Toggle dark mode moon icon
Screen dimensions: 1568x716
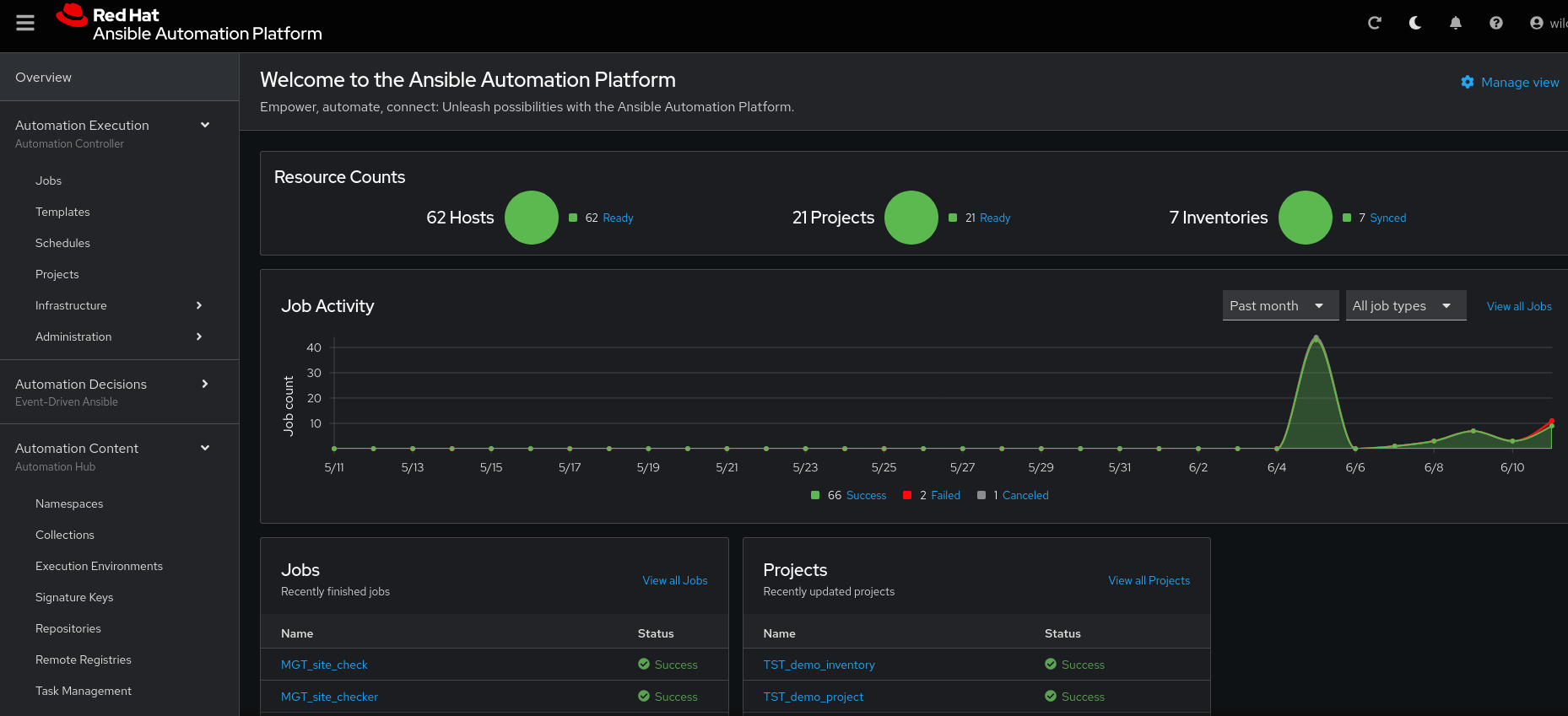pos(1415,23)
